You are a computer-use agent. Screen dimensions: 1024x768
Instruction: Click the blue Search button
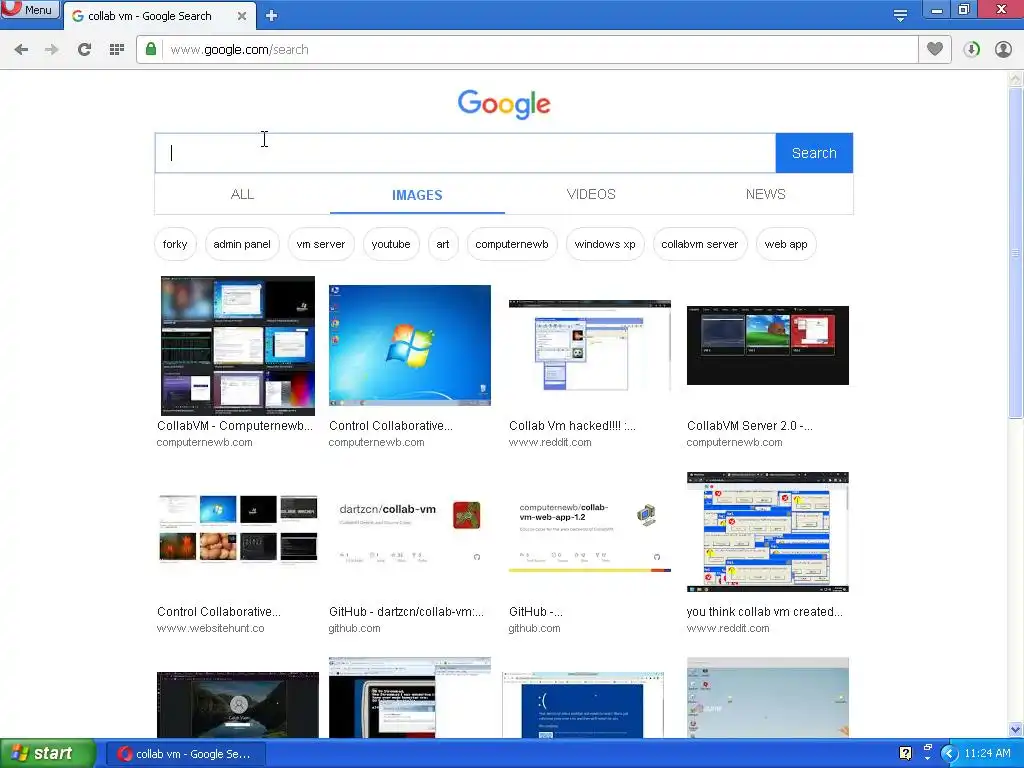tap(814, 153)
